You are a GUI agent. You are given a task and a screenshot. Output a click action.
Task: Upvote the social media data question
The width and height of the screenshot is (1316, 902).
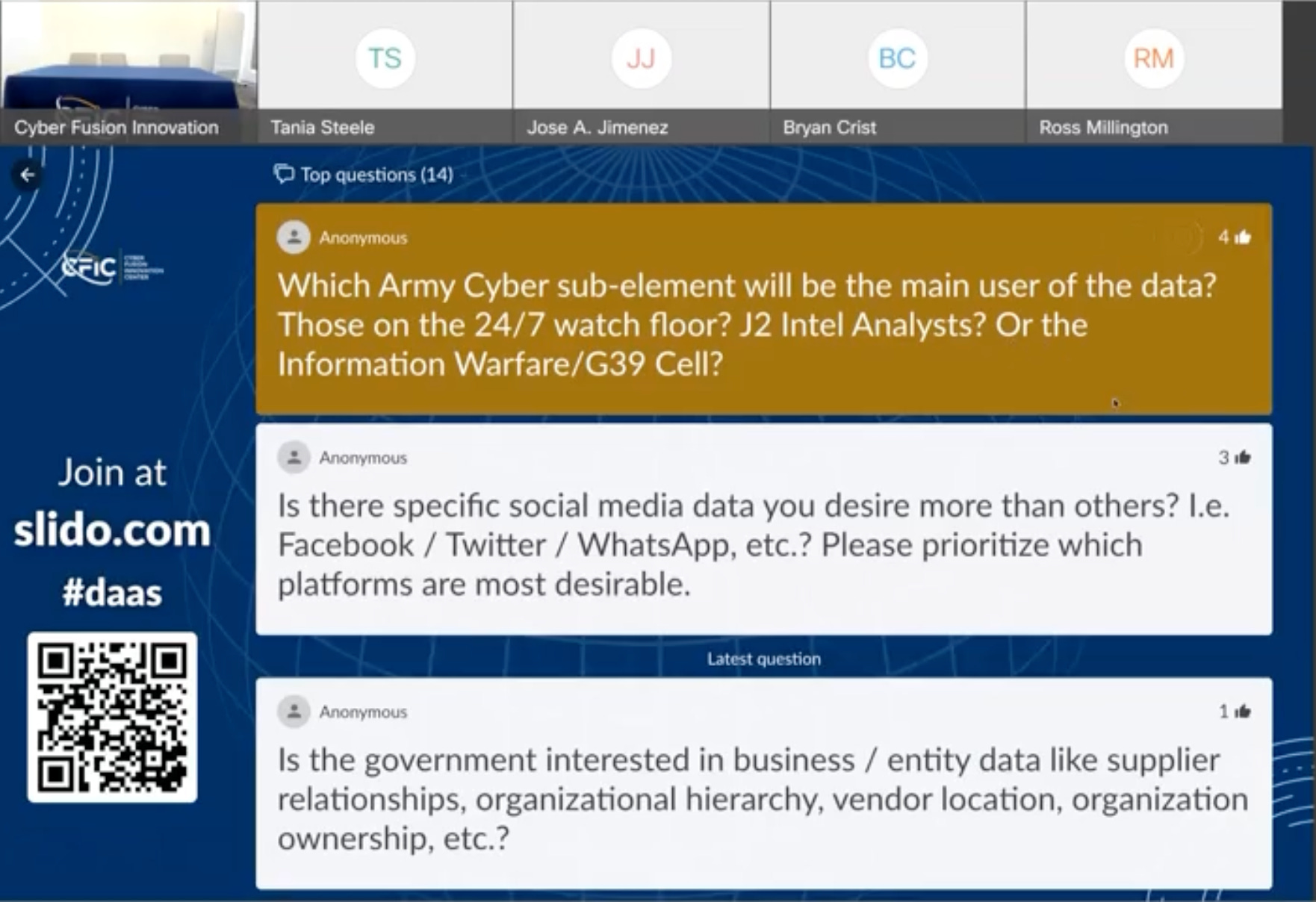pos(1243,457)
